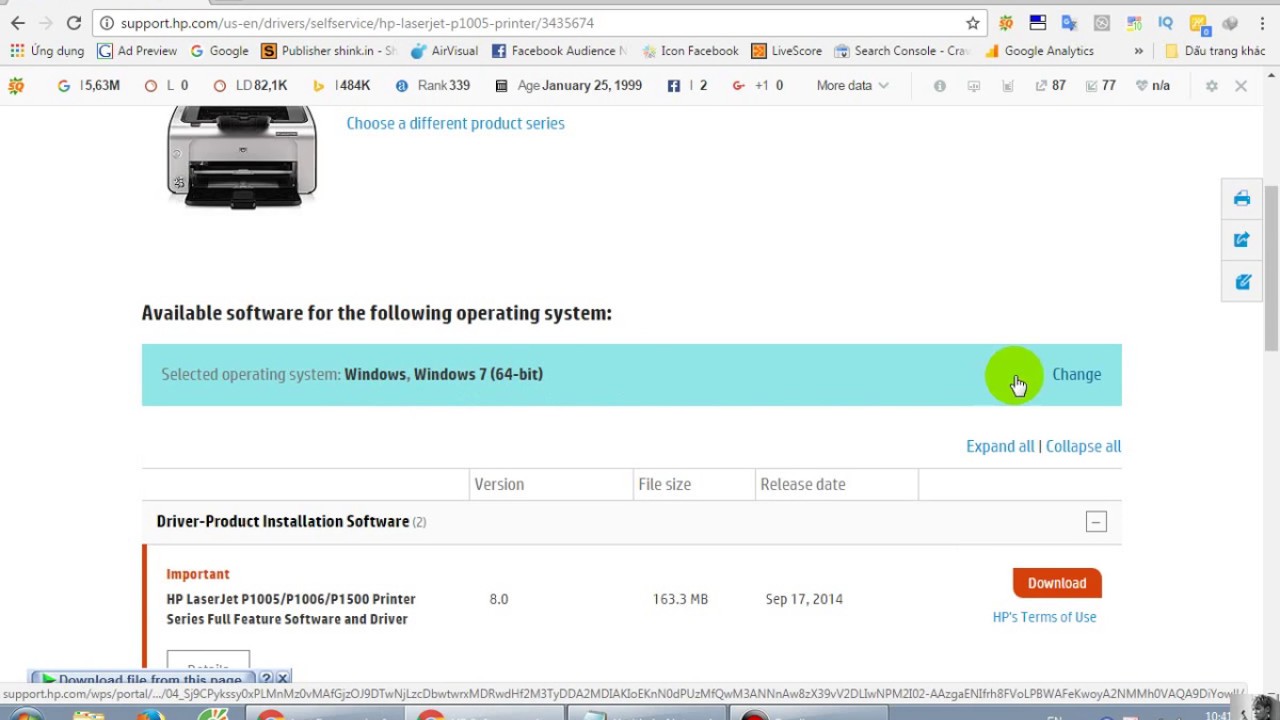1280x720 pixels.
Task: Show more bookmarks with the chevron
Action: coord(1139,51)
